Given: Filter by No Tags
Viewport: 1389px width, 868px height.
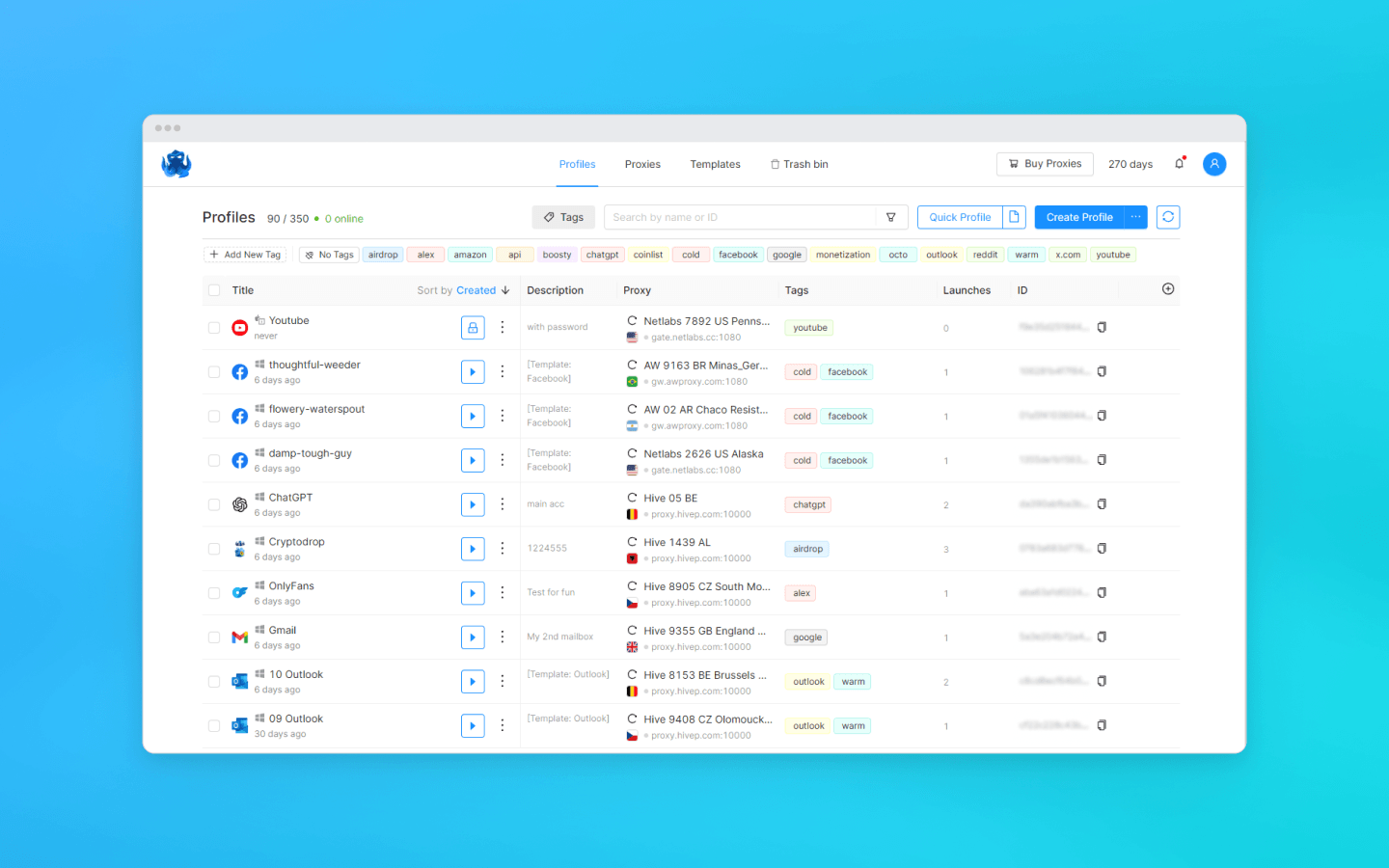Looking at the screenshot, I should [330, 255].
